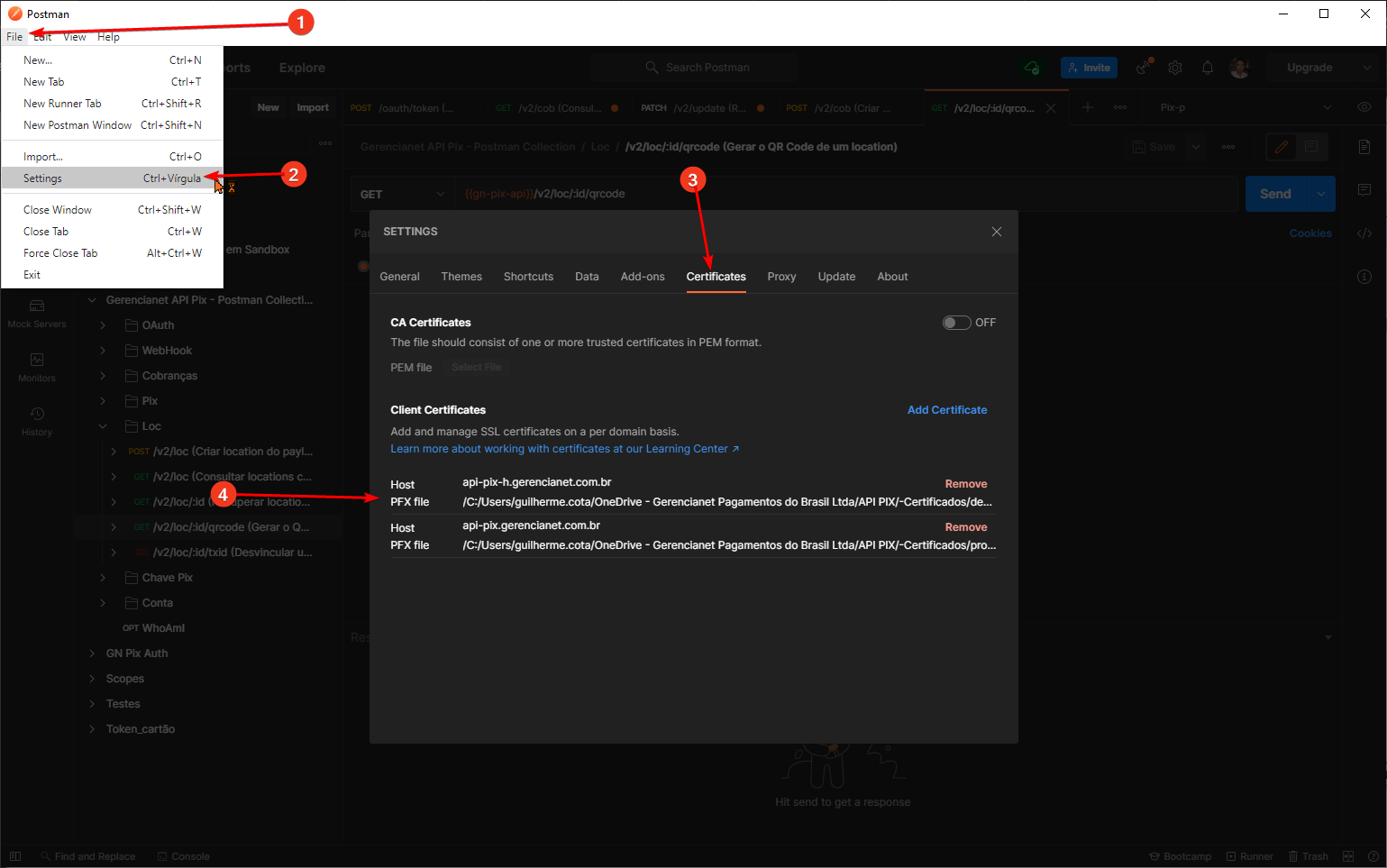
Task: Click the Send button
Action: (1275, 194)
